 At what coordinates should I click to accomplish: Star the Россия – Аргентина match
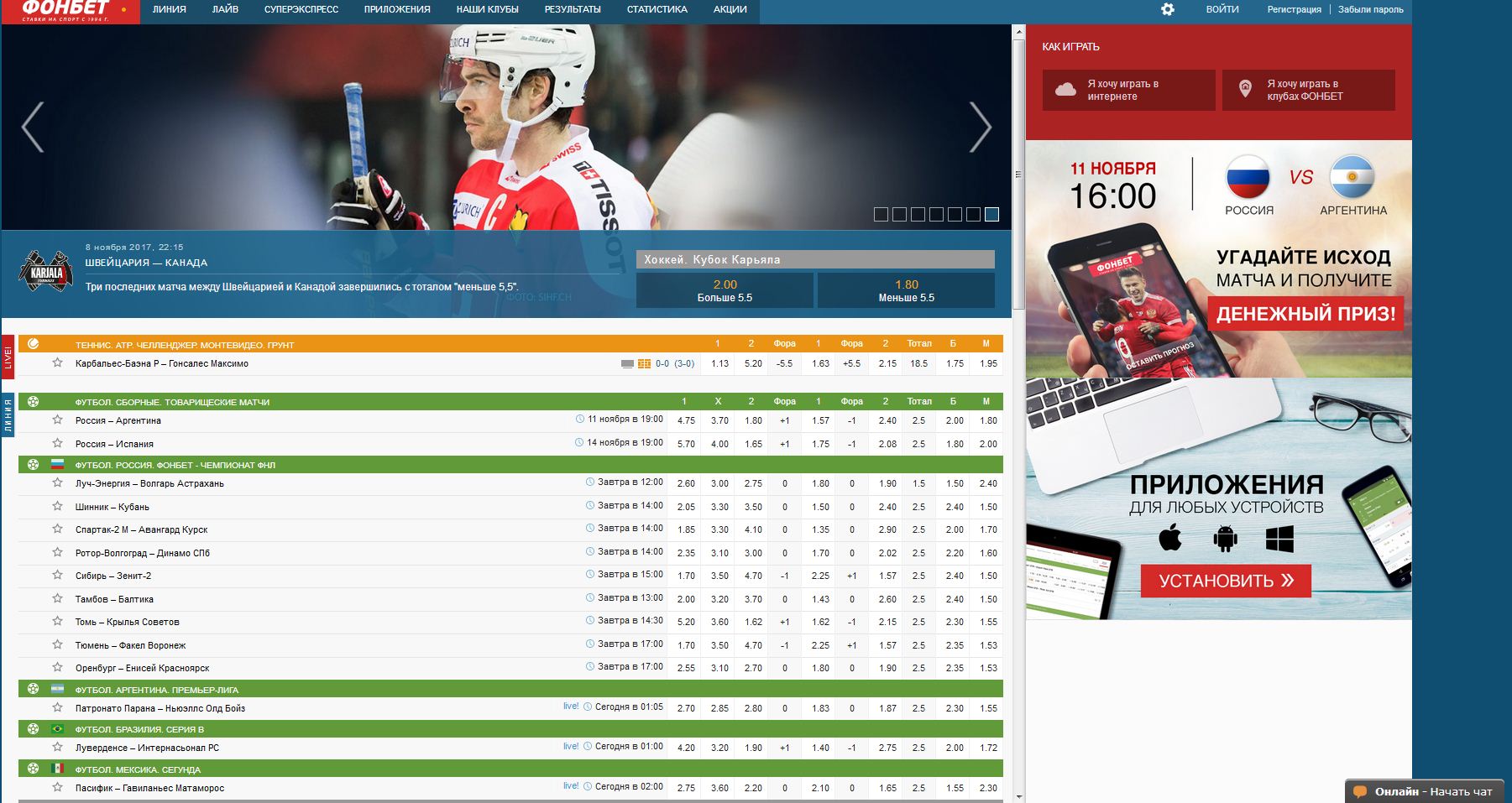pos(57,420)
